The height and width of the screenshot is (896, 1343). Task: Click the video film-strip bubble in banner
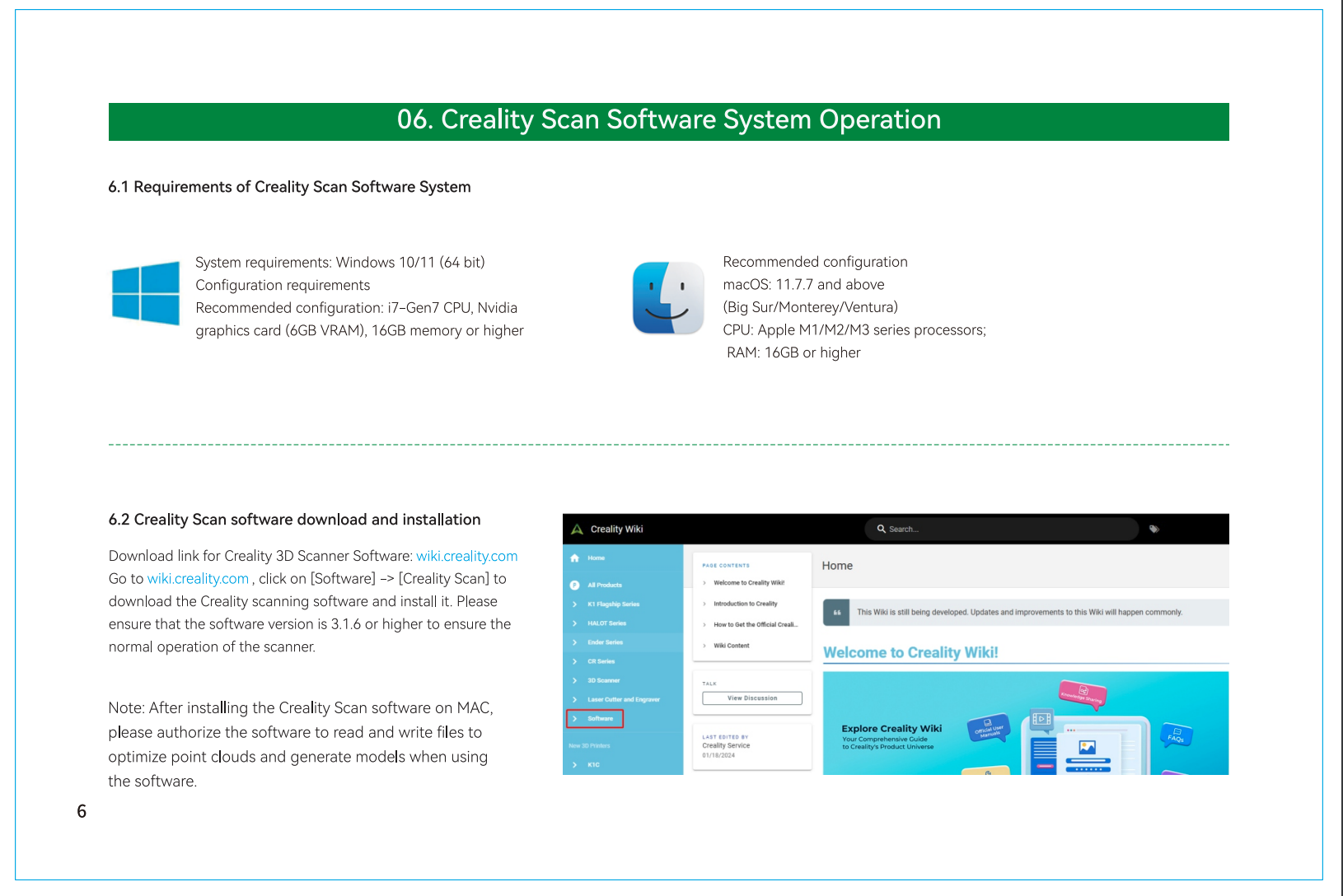pos(1041,719)
